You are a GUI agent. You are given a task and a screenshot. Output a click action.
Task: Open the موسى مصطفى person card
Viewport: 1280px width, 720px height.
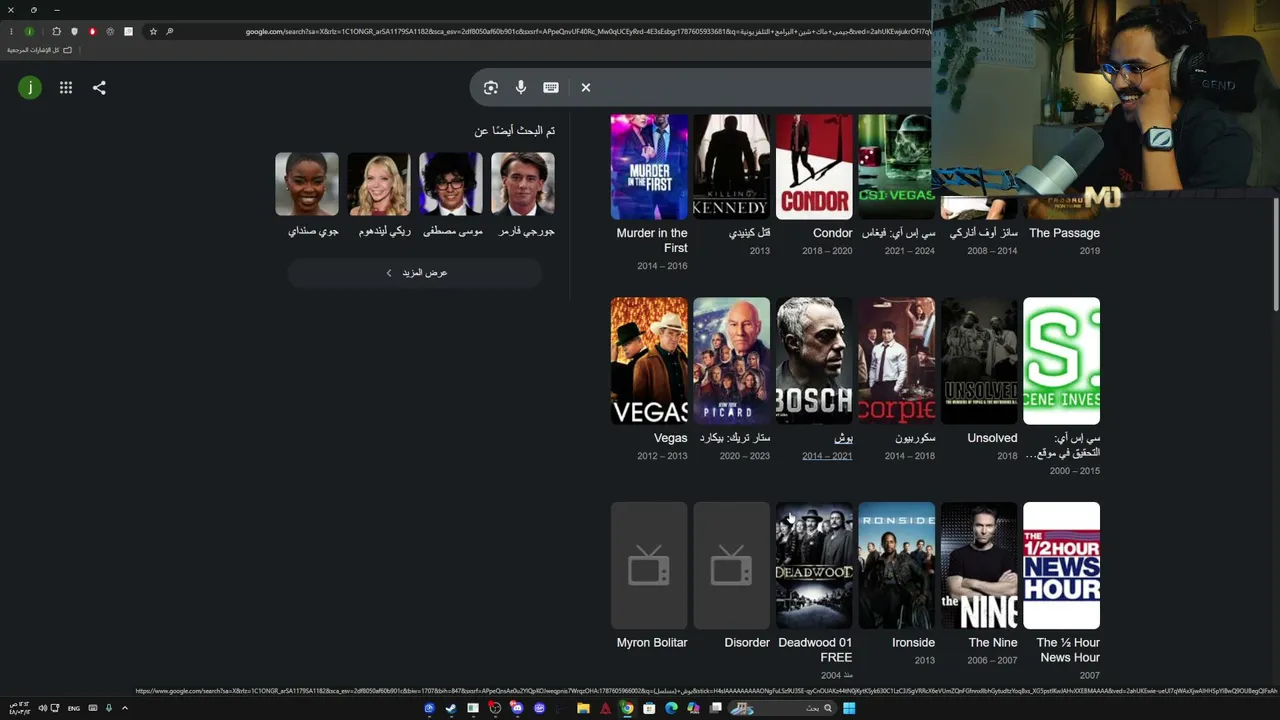(451, 196)
